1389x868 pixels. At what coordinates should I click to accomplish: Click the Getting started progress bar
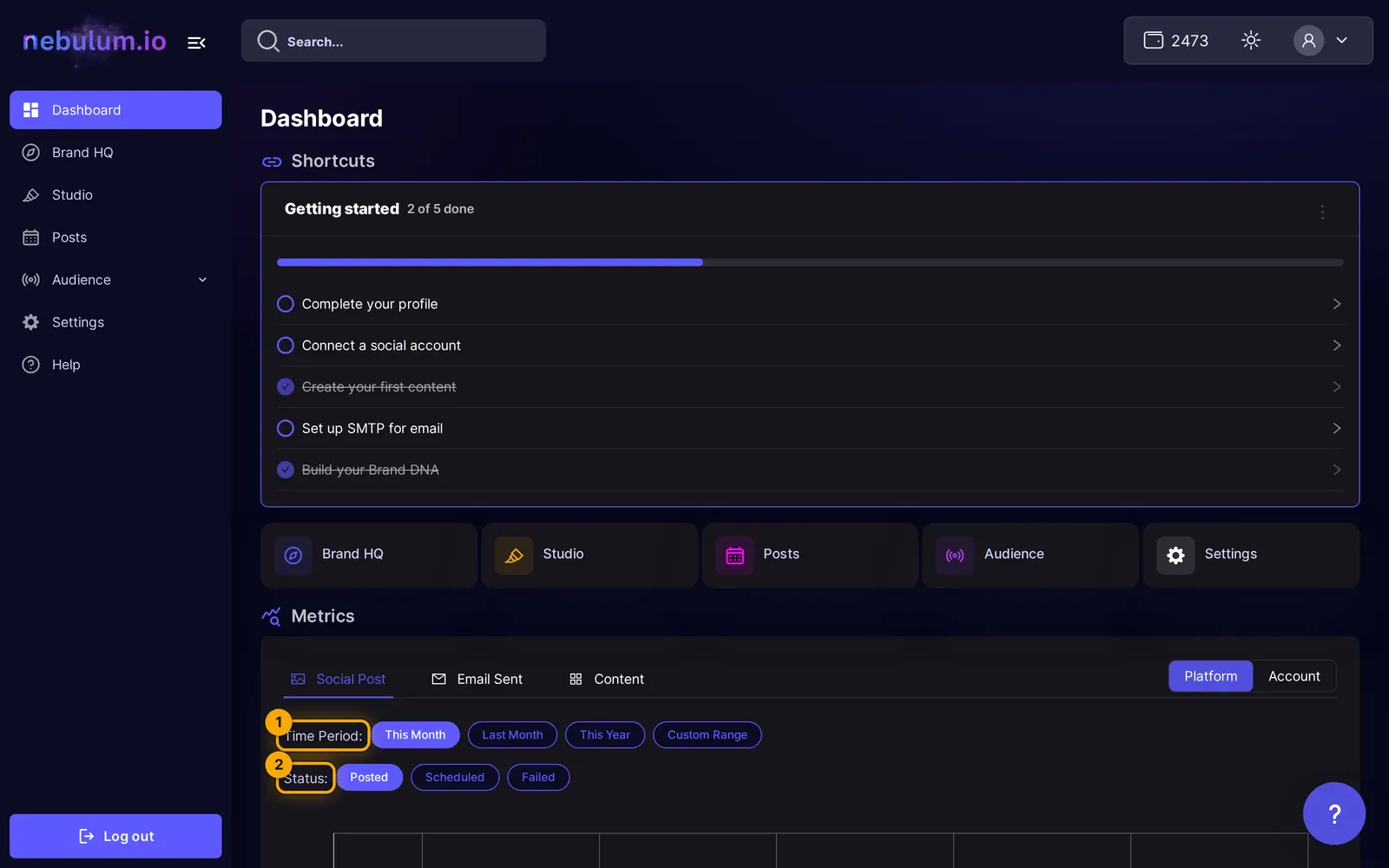tap(810, 262)
